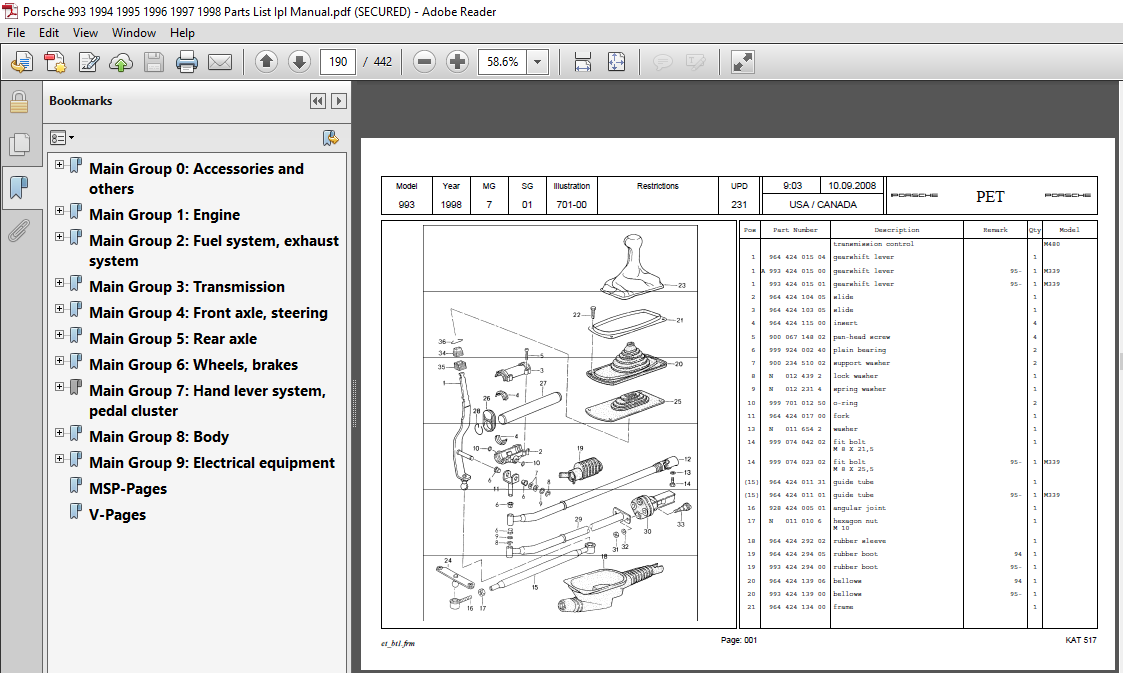The image size is (1123, 673).
Task: Open the File menu
Action: click(16, 33)
